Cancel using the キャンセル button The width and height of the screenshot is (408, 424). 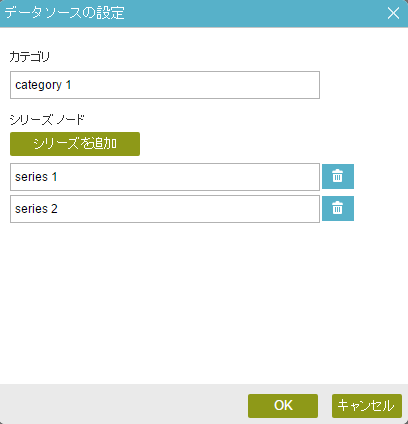click(x=367, y=406)
